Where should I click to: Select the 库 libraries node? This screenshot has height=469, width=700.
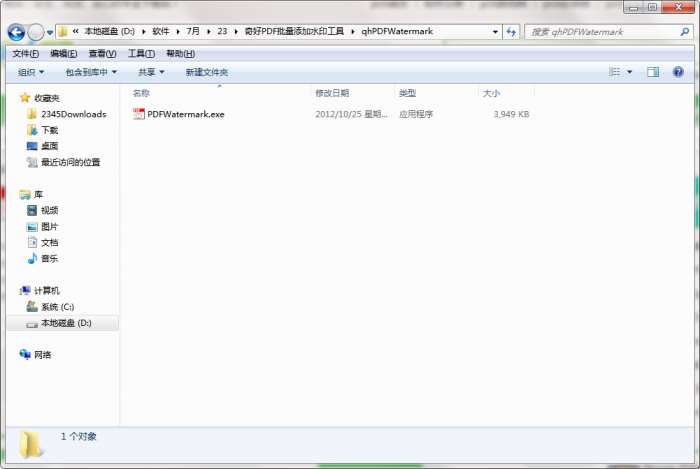pyautogui.click(x=38, y=194)
